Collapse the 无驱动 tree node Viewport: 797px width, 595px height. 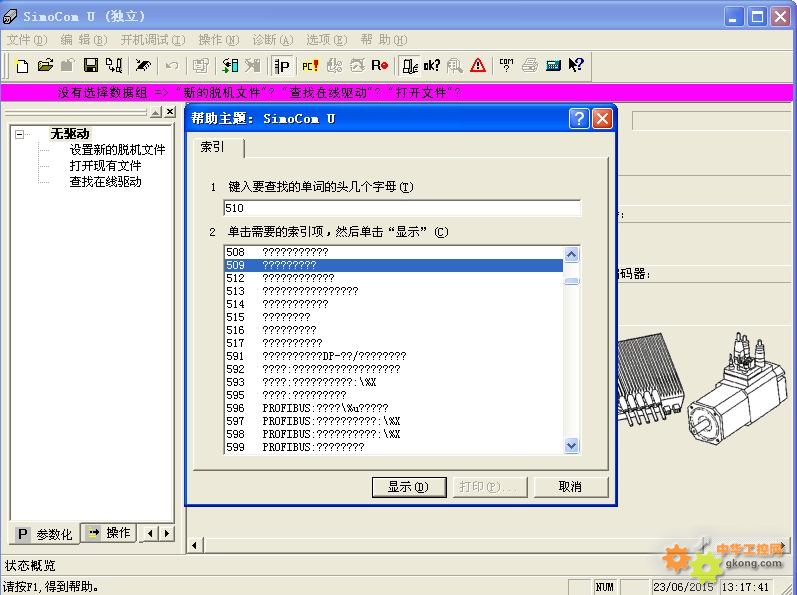coord(19,135)
